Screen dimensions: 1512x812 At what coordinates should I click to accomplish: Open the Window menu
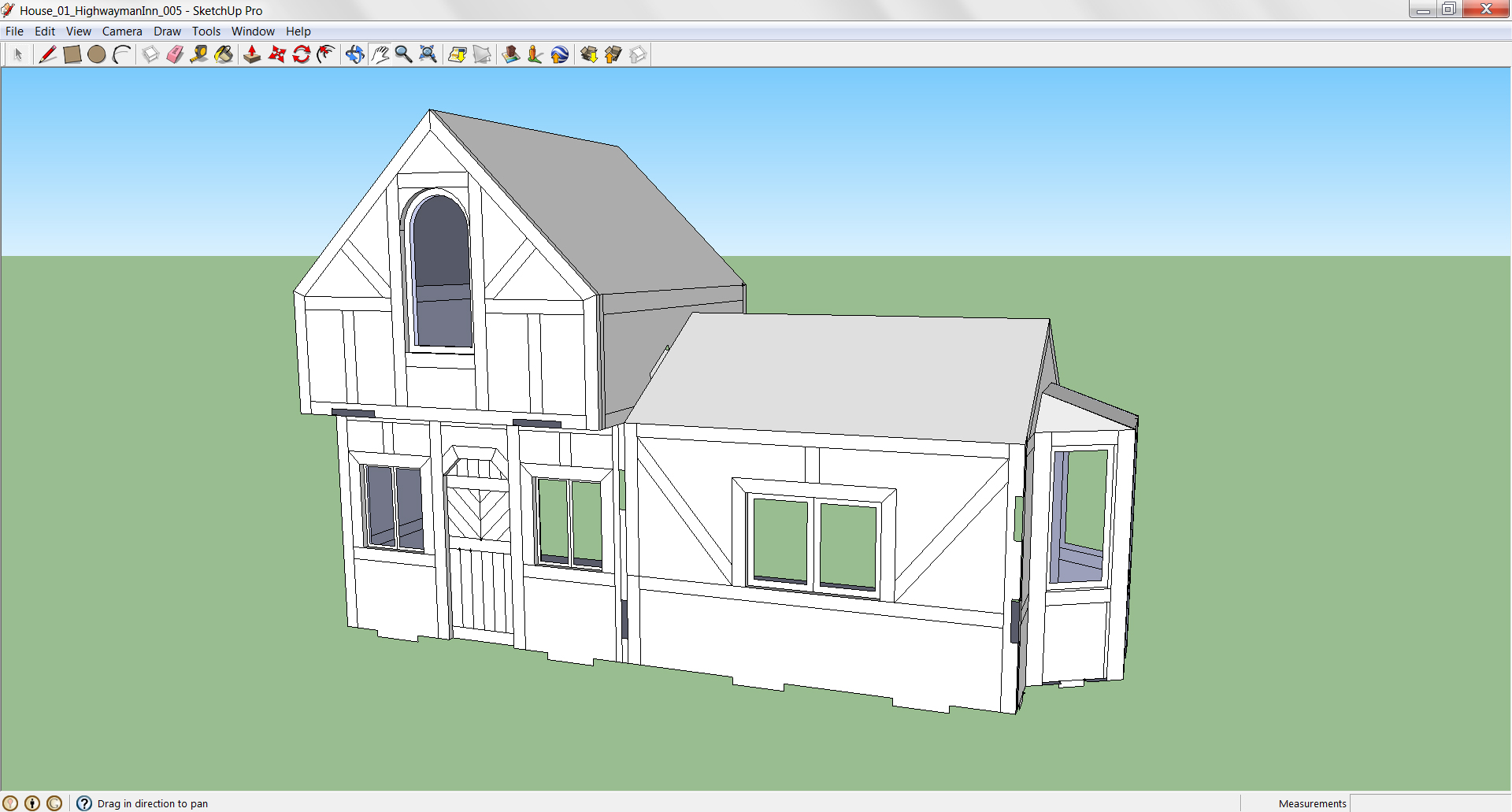pos(253,32)
